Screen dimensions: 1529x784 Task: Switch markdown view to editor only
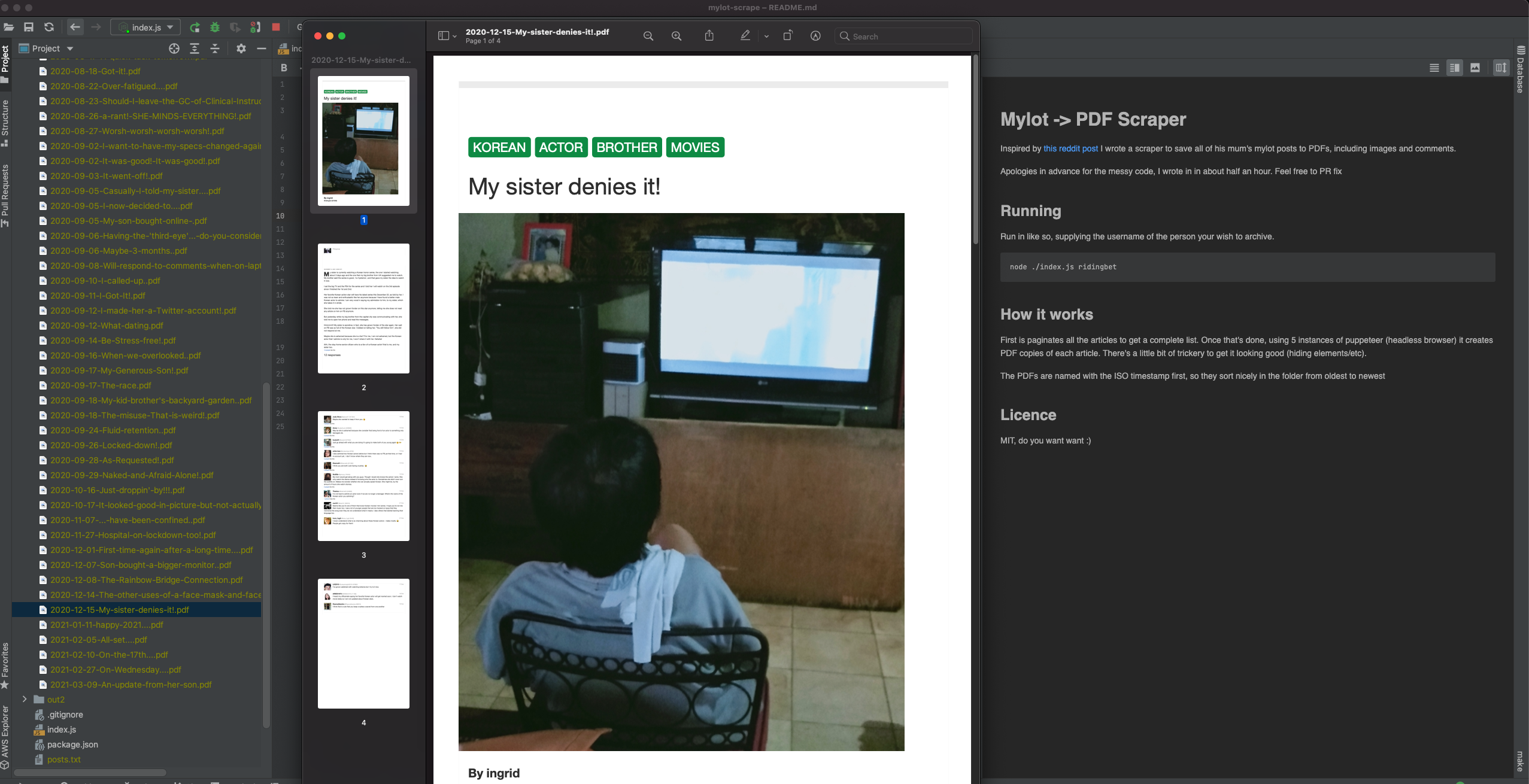tap(1434, 68)
